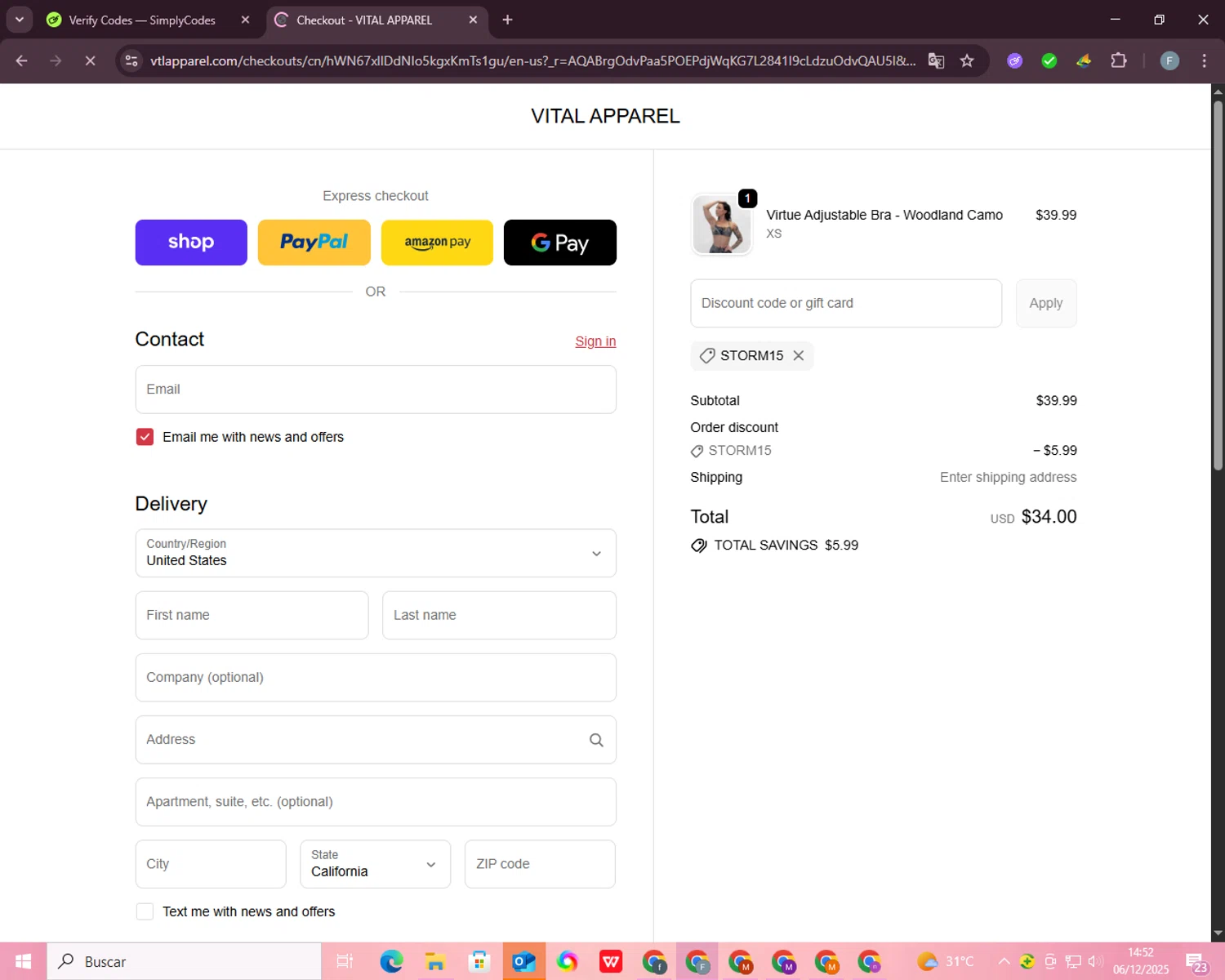Close the Verify Codes tab
Viewport: 1225px width, 980px height.
(x=245, y=20)
